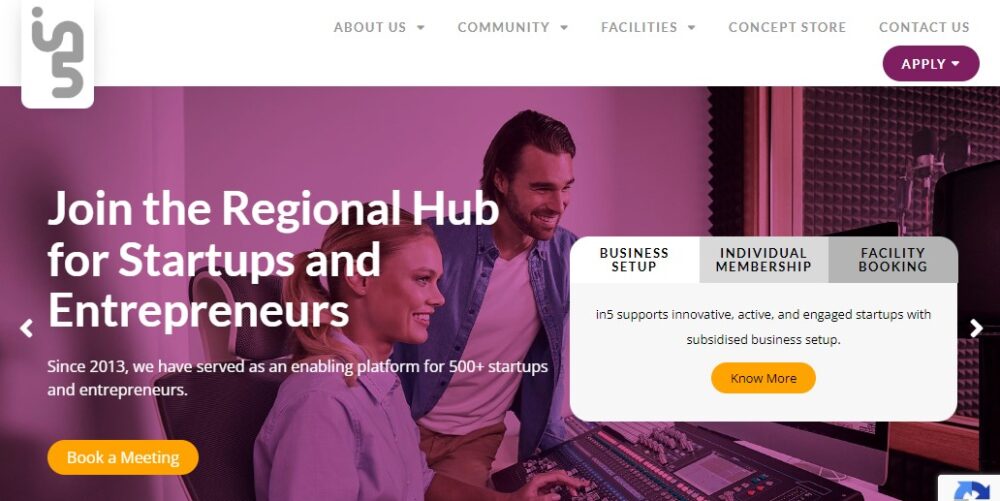
Task: Expand the About Us menu
Action: (379, 27)
